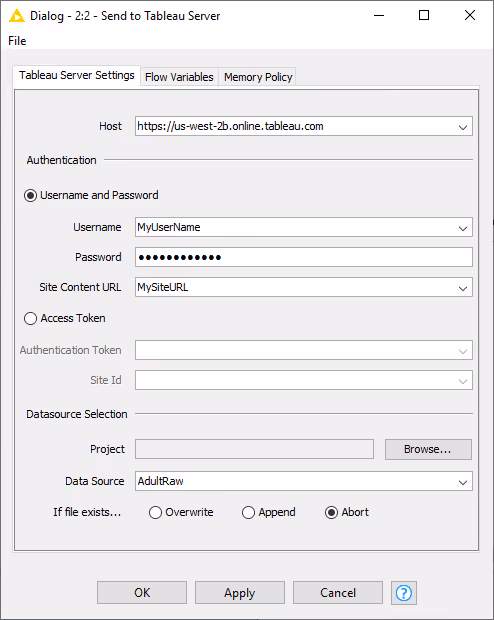Click the KNIME yellow triangle window icon

click(x=16, y=16)
